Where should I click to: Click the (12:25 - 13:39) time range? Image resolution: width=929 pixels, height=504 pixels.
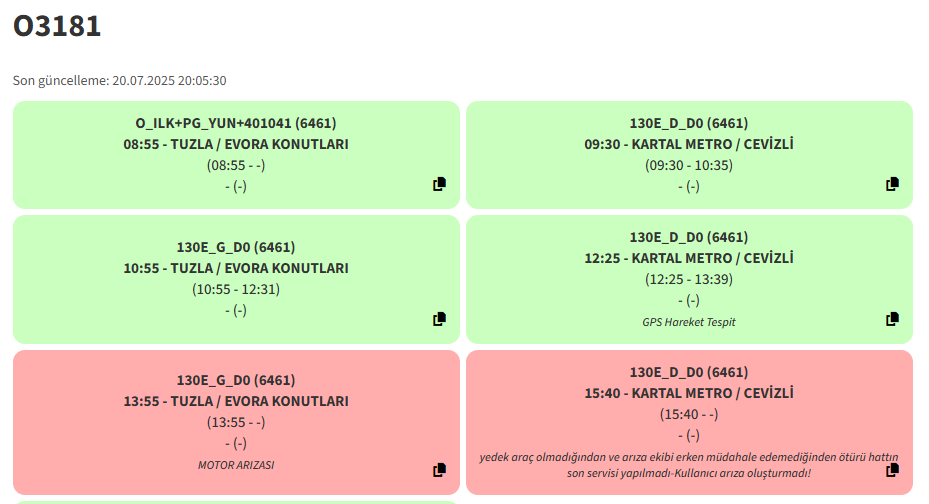(x=689, y=280)
